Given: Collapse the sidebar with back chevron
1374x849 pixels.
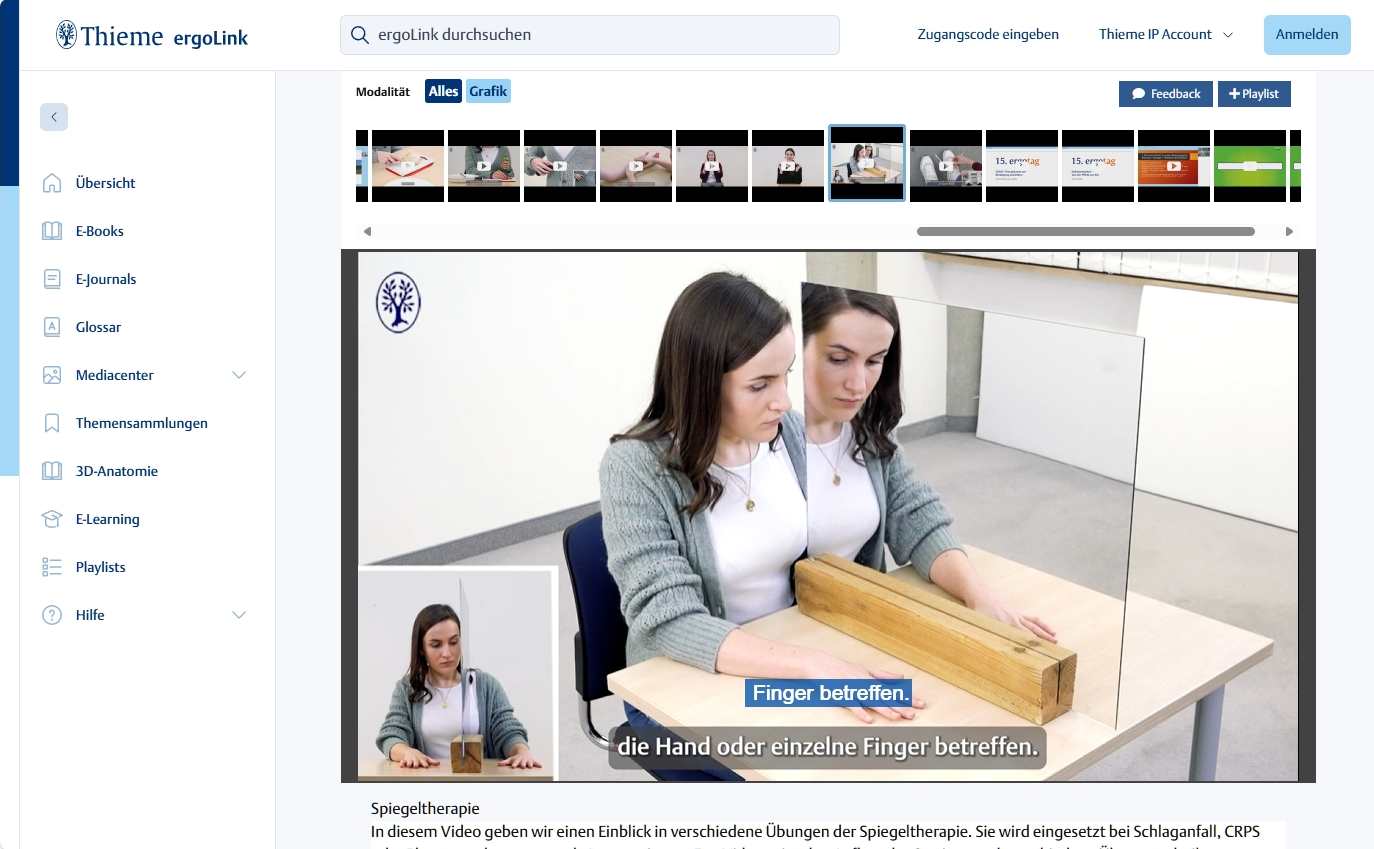Looking at the screenshot, I should click(x=54, y=117).
